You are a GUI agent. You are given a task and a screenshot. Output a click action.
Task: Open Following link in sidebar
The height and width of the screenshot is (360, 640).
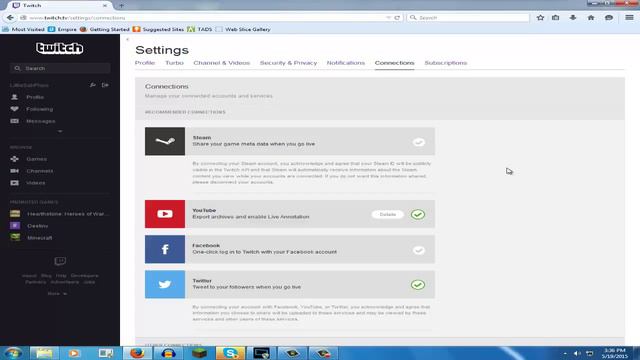(x=40, y=109)
